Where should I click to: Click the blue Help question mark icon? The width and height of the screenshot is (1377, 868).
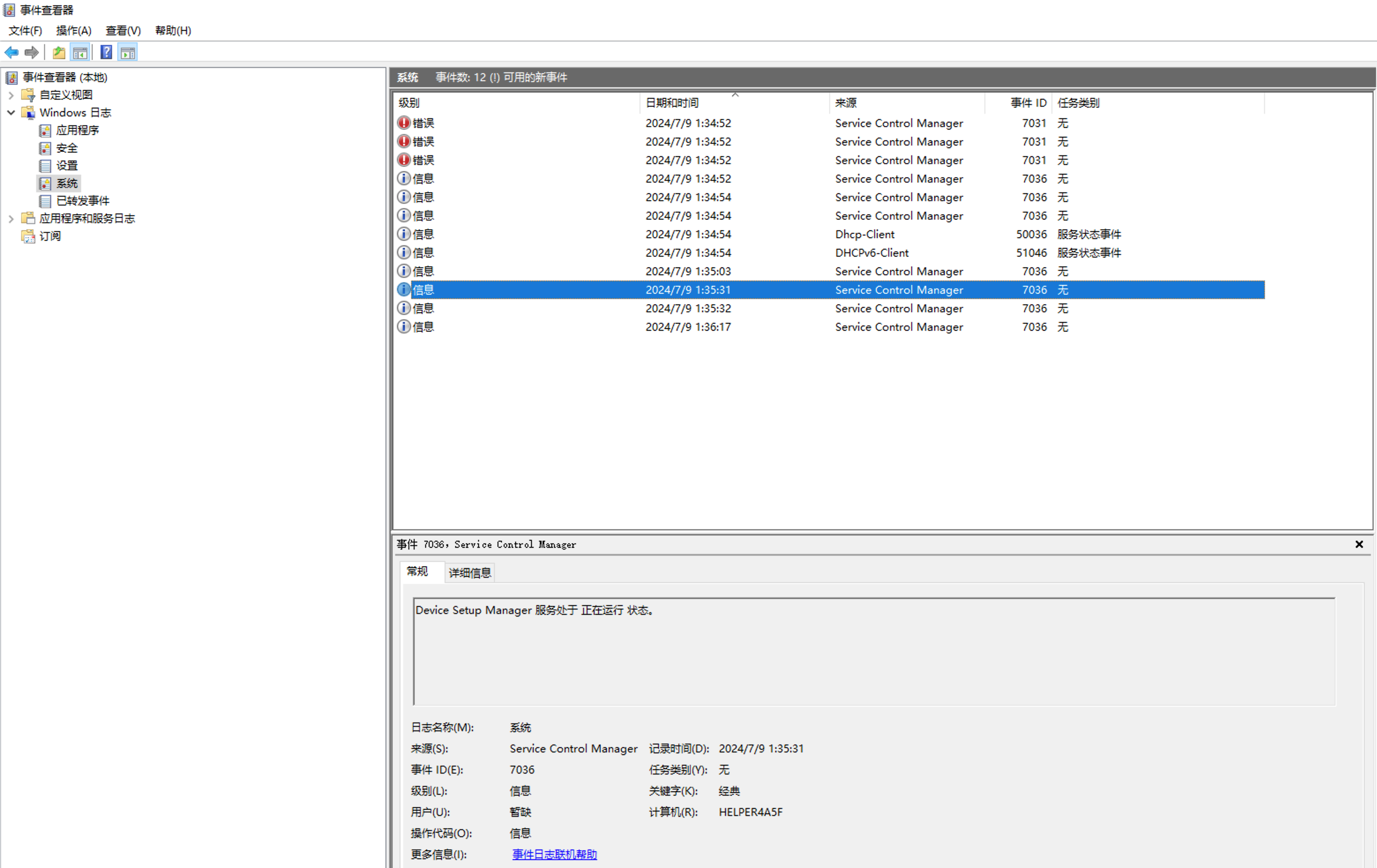click(x=106, y=52)
